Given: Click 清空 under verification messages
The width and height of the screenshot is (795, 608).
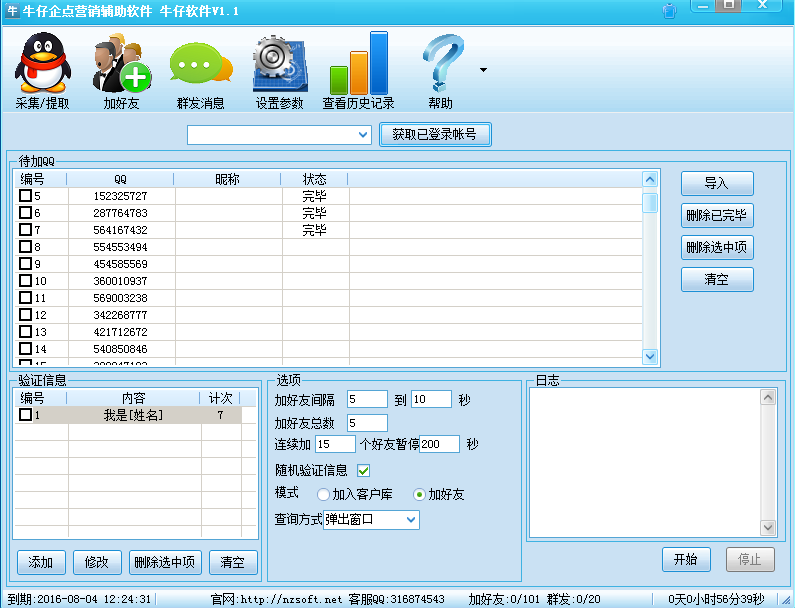Looking at the screenshot, I should [x=233, y=562].
